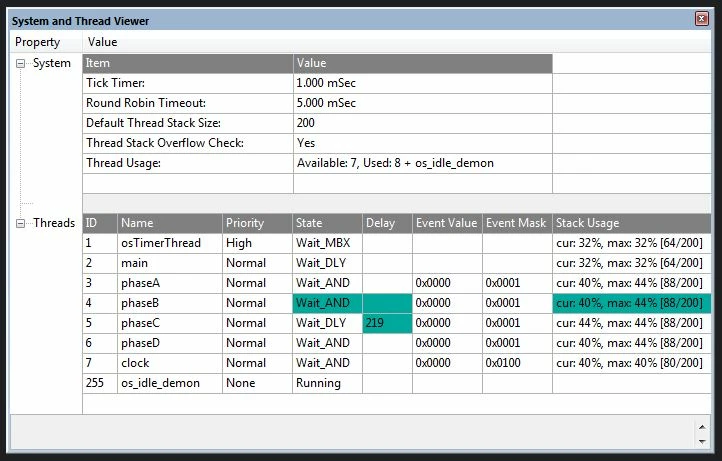Click the Property column header

point(37,42)
